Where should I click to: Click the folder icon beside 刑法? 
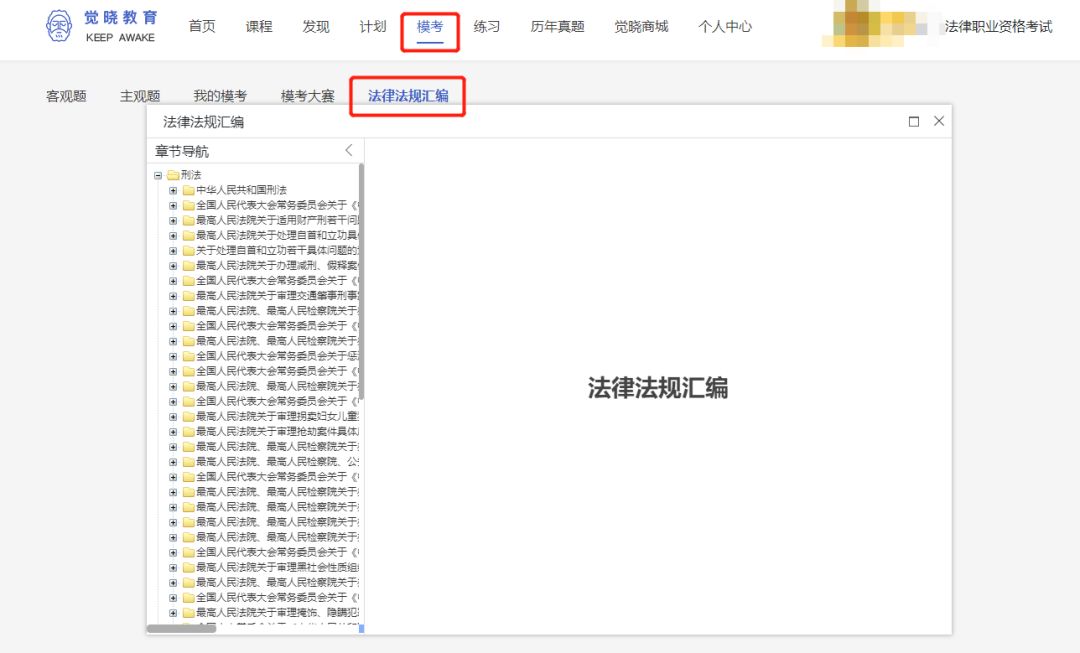point(175,174)
